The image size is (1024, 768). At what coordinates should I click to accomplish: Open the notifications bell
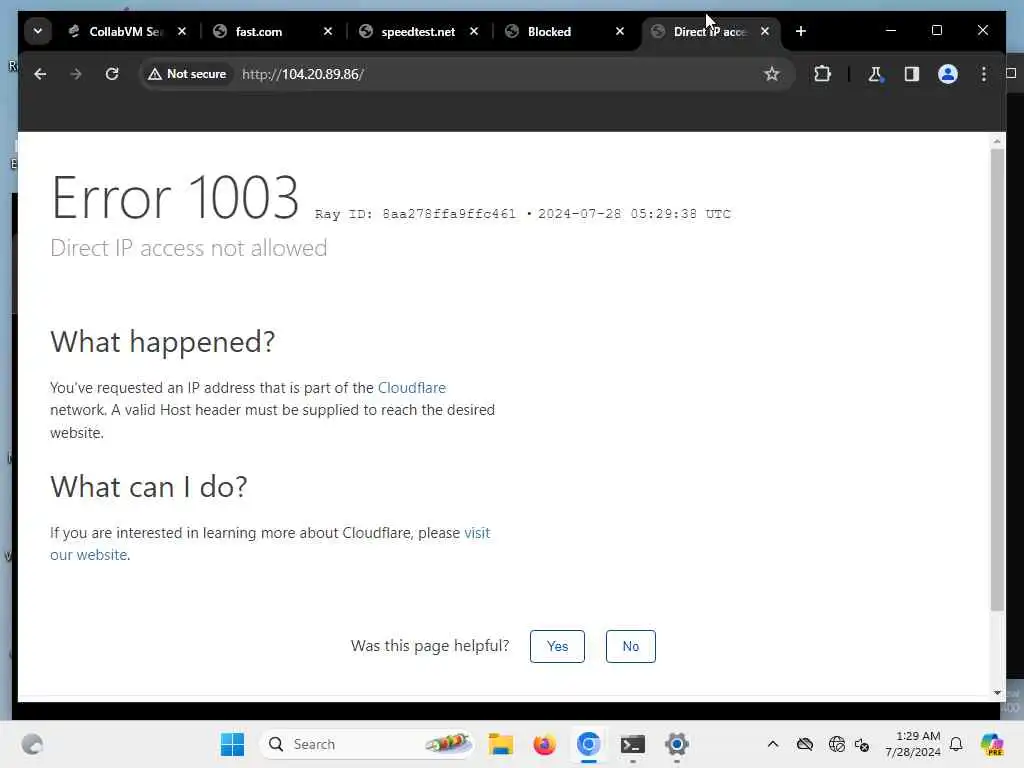pyautogui.click(x=956, y=744)
